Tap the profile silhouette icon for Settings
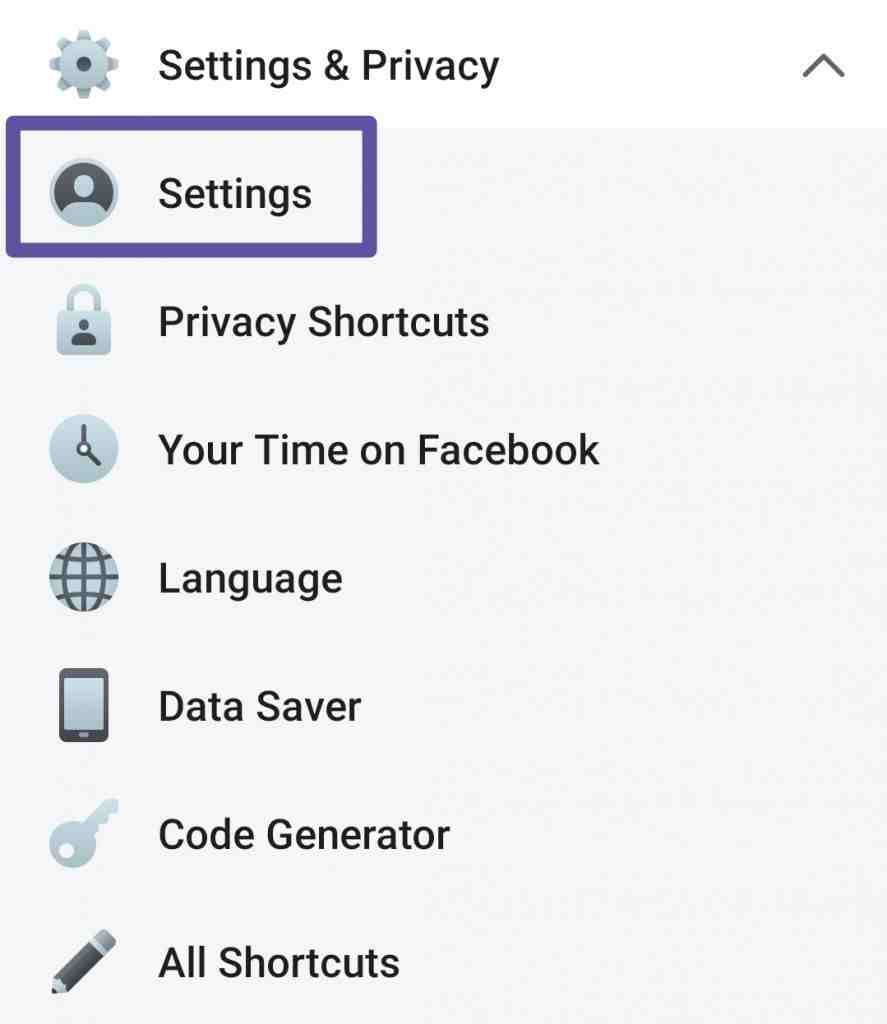Screen dimensions: 887x1024 [84, 193]
